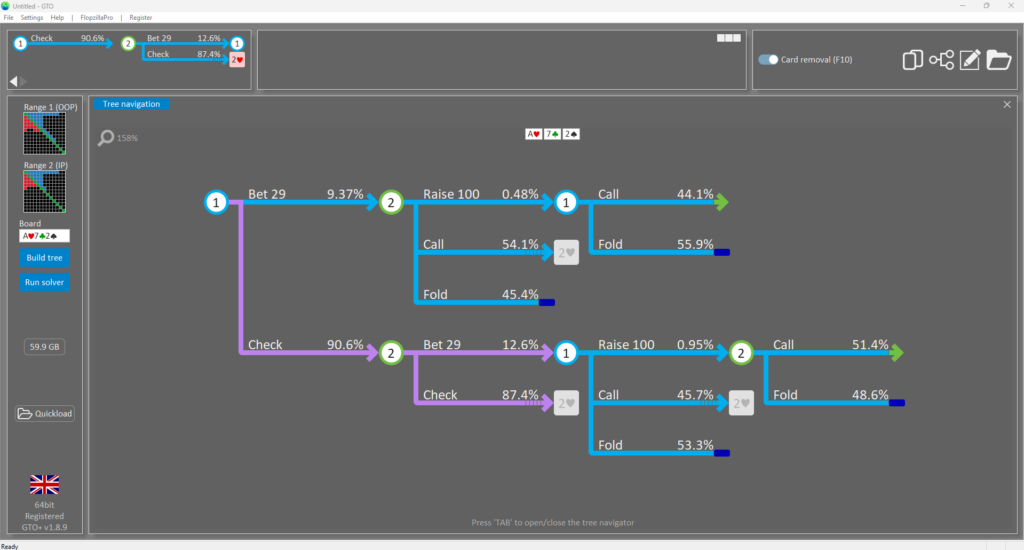Close the Tree navigation panel
The width and height of the screenshot is (1024, 550).
(1007, 105)
